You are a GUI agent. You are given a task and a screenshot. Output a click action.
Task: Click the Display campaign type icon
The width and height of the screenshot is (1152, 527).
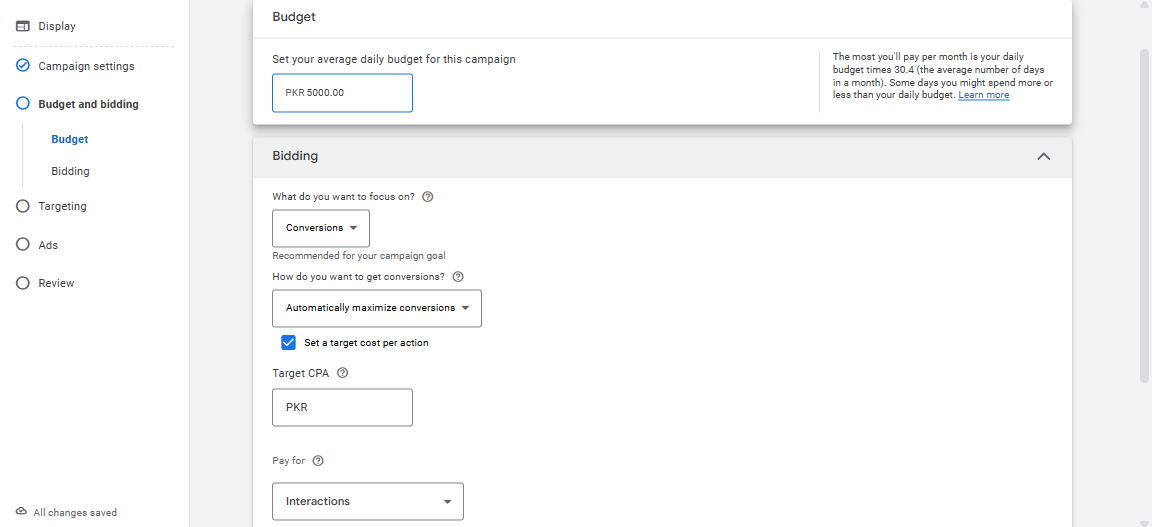(23, 26)
